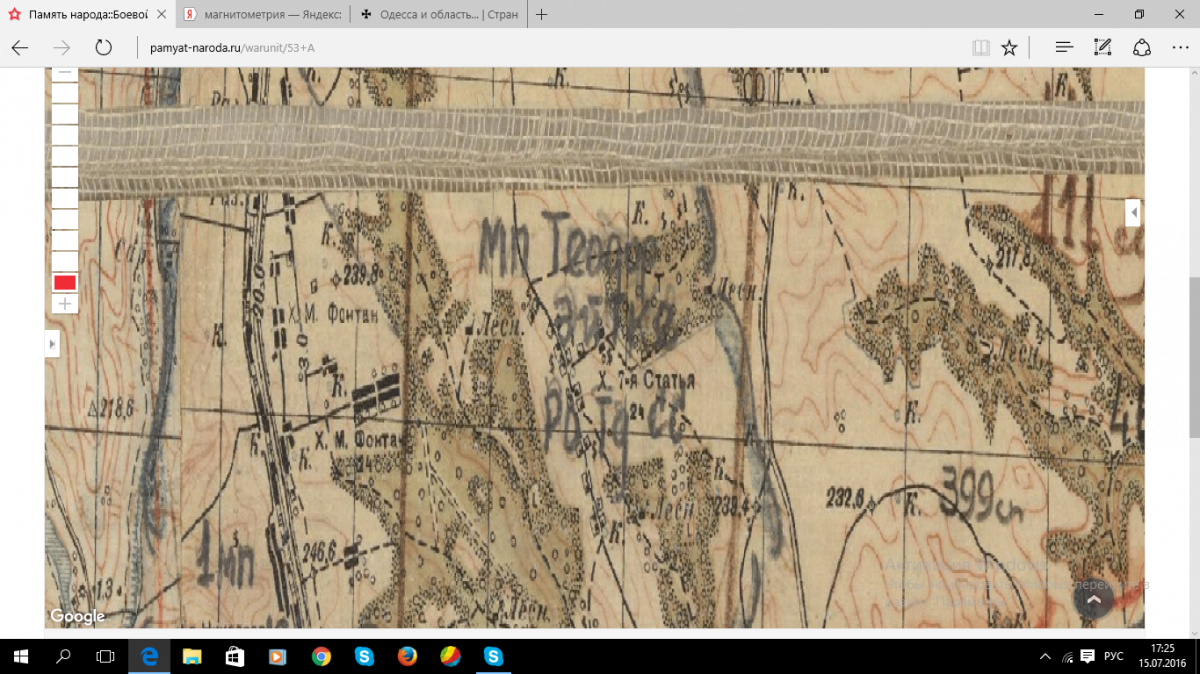Open Google Chrome from the taskbar
This screenshot has height=674, width=1200.
tap(321, 656)
